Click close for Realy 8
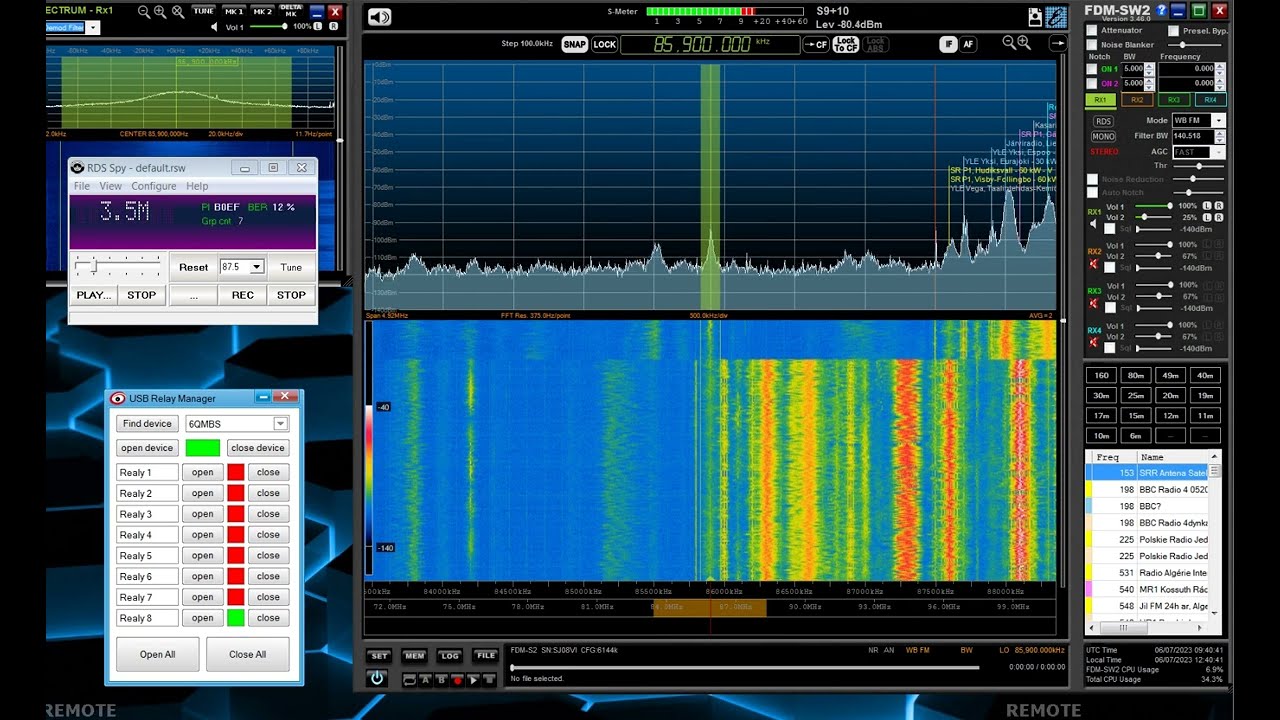This screenshot has width=1280, height=720. pos(268,618)
